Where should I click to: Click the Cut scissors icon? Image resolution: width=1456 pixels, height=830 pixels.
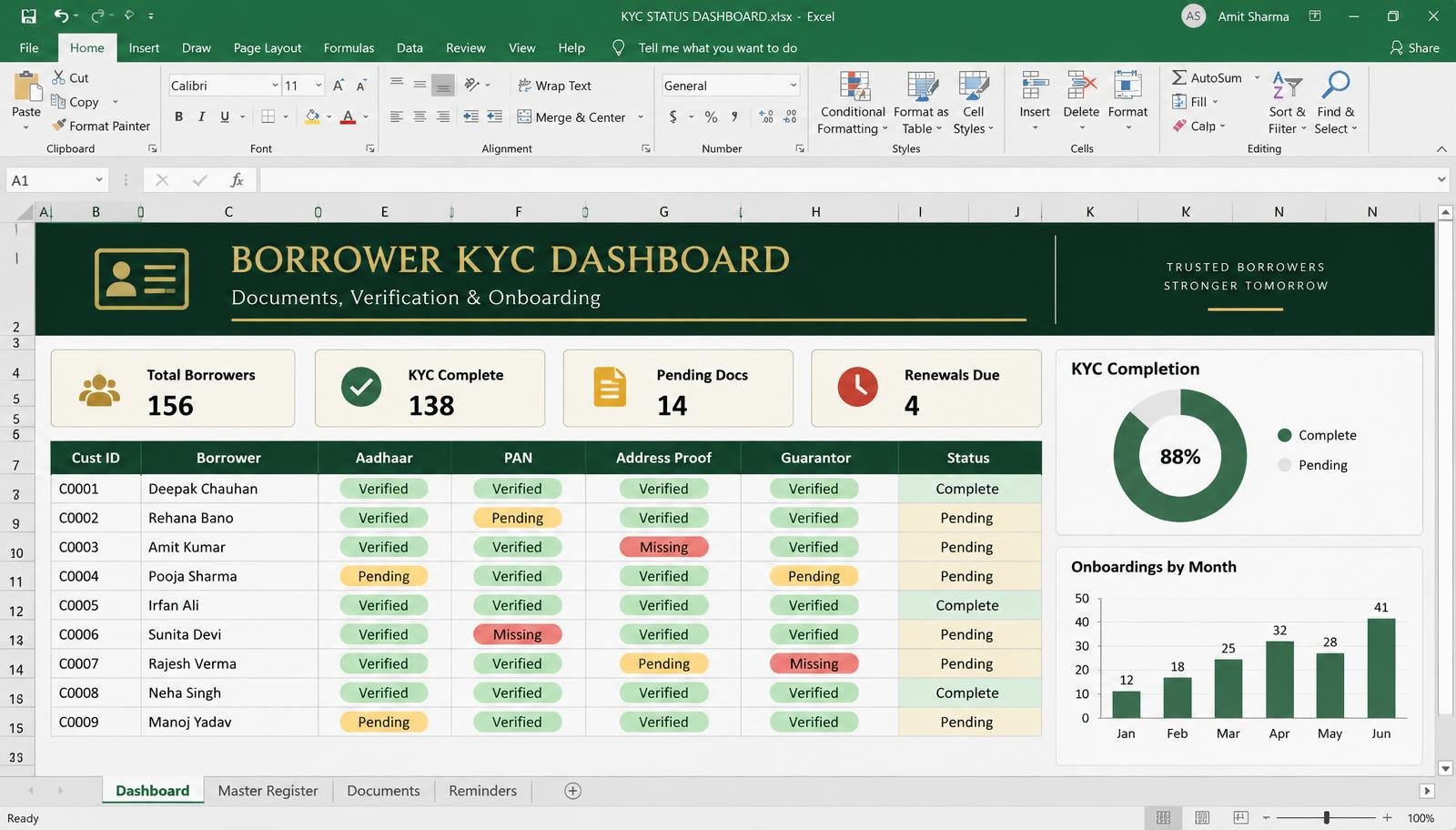tap(59, 77)
